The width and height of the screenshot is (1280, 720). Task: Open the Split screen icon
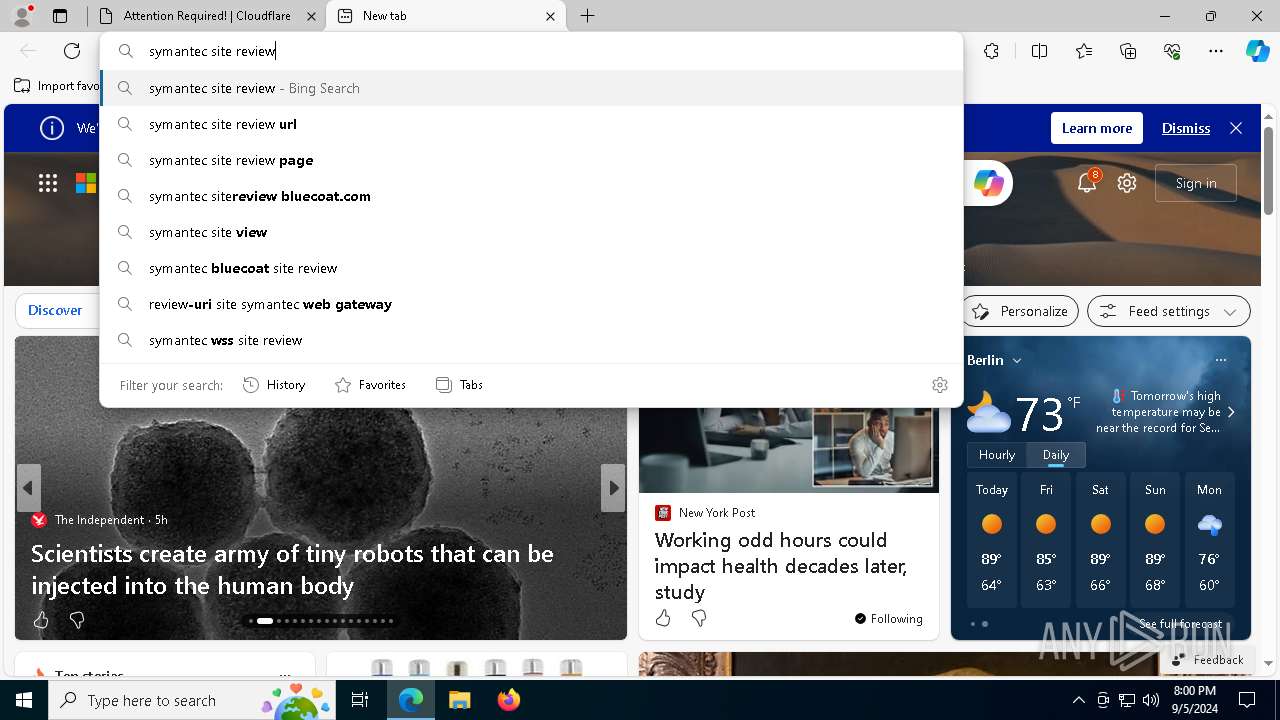1039,51
